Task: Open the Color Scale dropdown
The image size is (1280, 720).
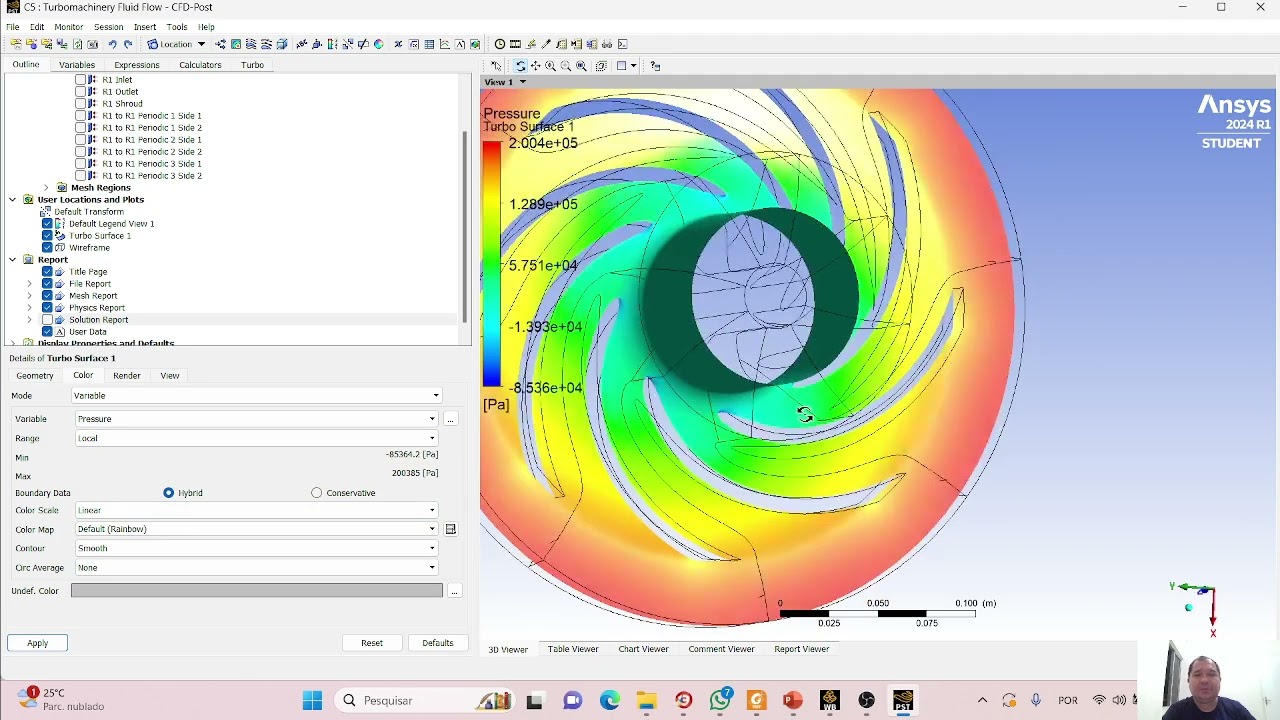Action: tap(256, 510)
